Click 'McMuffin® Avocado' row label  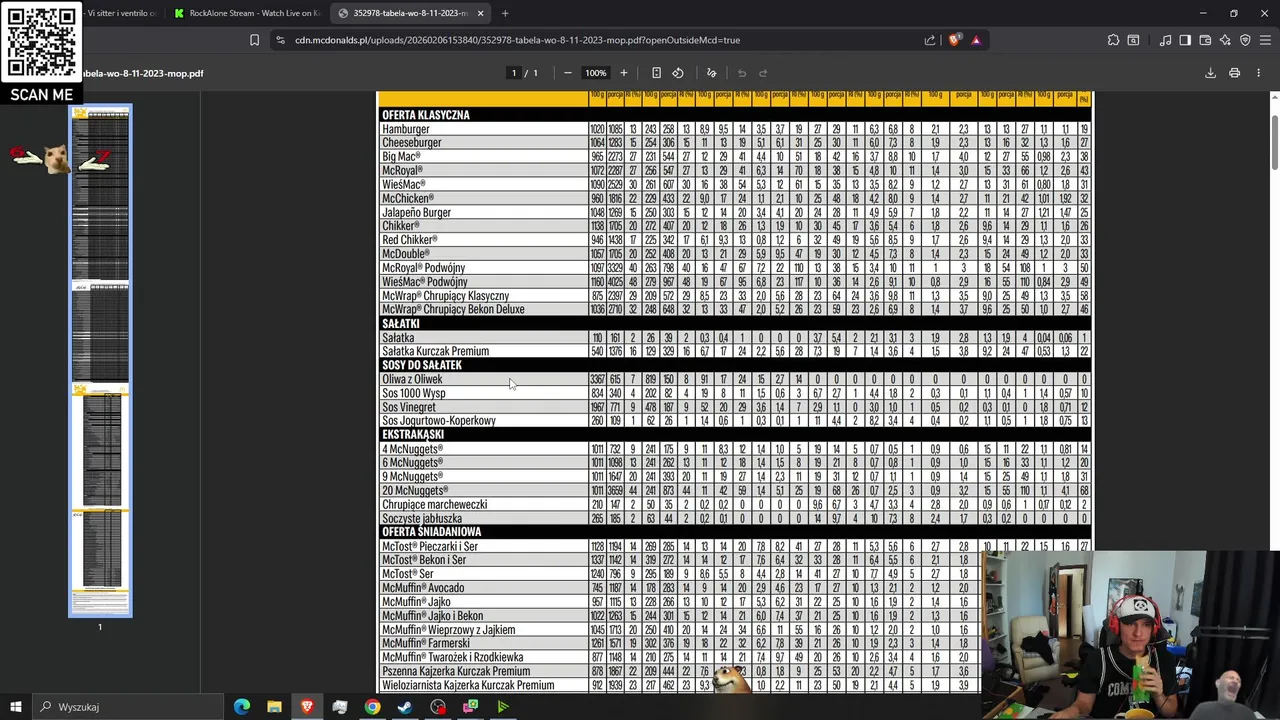(x=423, y=588)
